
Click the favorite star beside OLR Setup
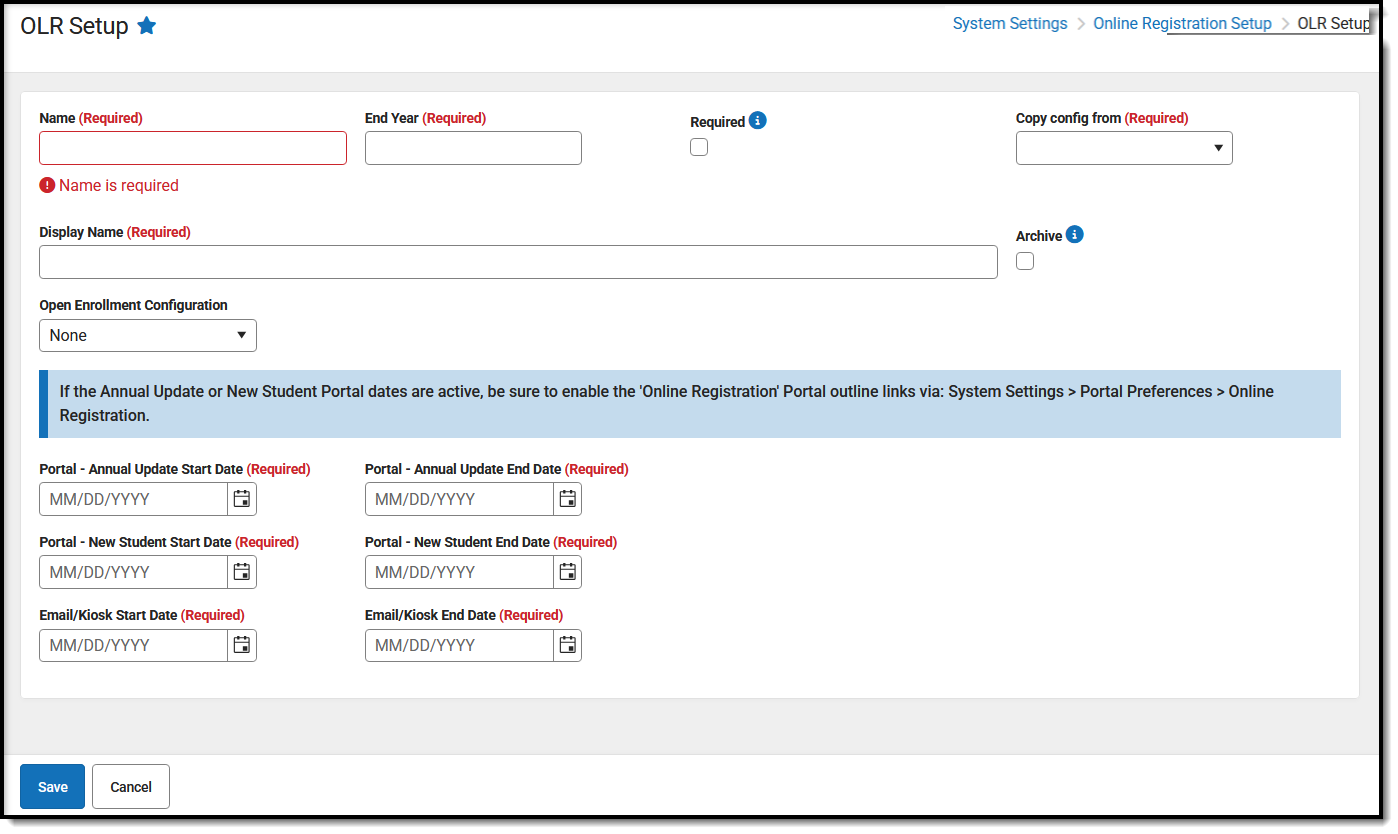[147, 25]
